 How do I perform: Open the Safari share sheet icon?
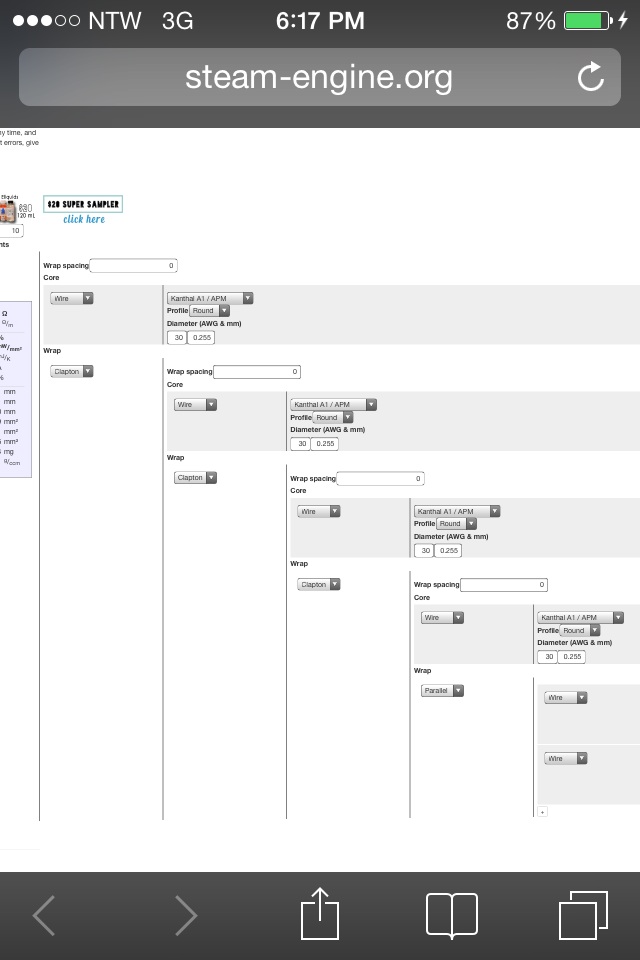coord(320,913)
